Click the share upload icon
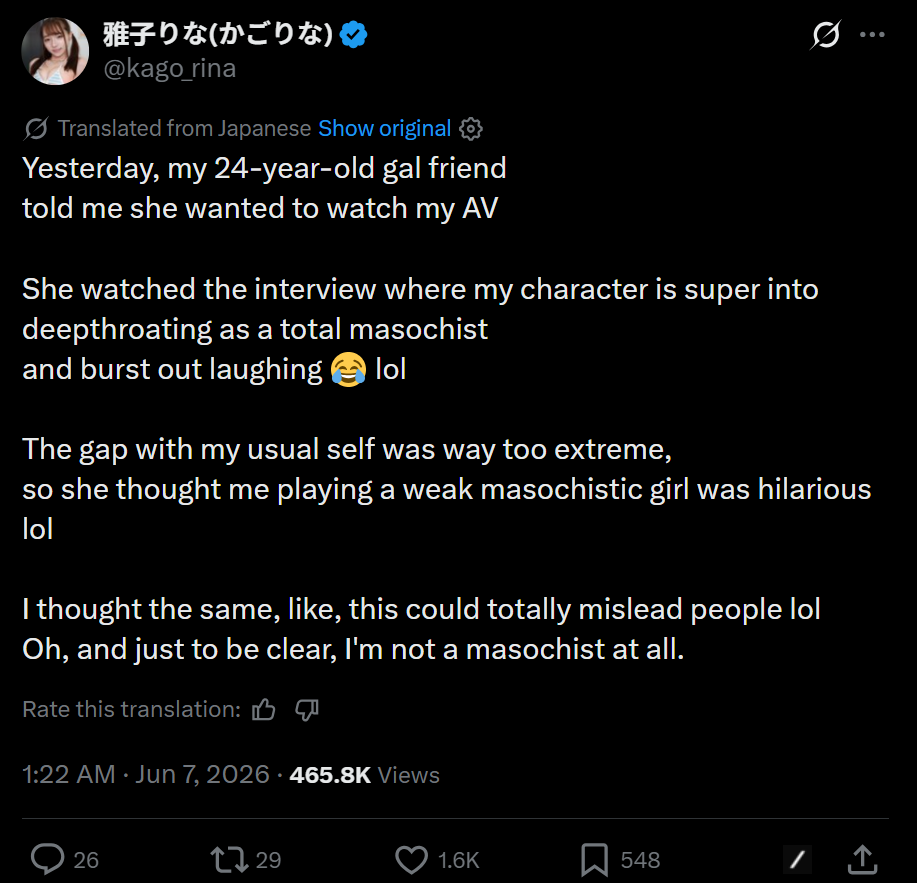Viewport: 917px width, 883px height. (x=863, y=859)
